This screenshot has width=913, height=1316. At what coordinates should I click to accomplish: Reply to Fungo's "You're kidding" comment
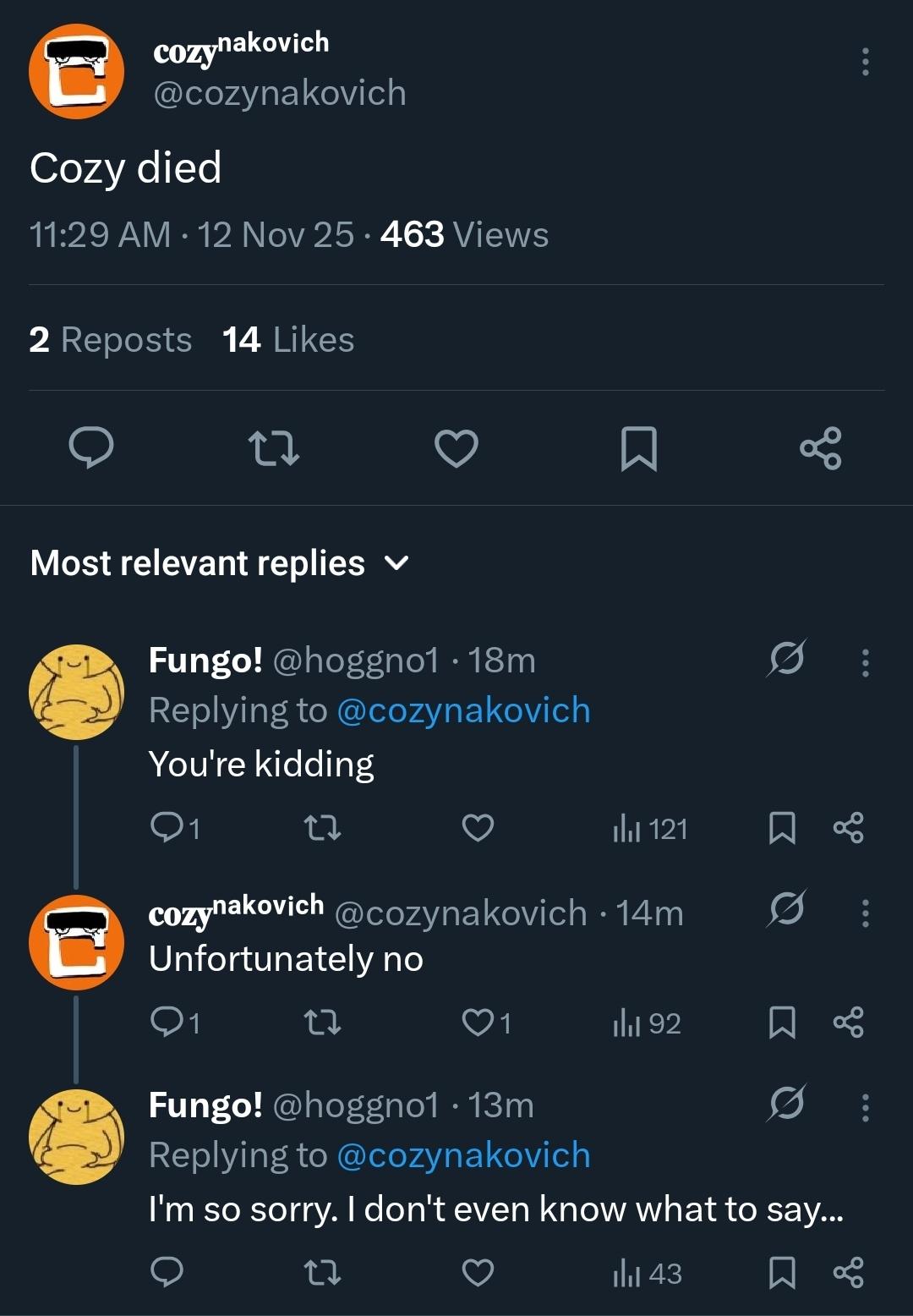point(165,827)
